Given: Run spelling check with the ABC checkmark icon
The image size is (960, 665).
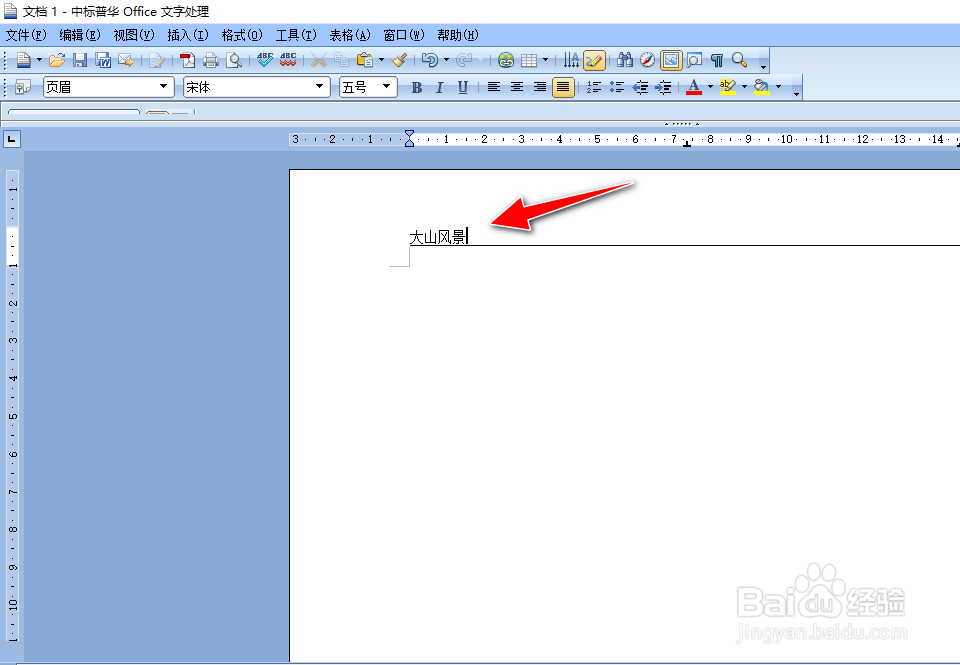Looking at the screenshot, I should (264, 60).
